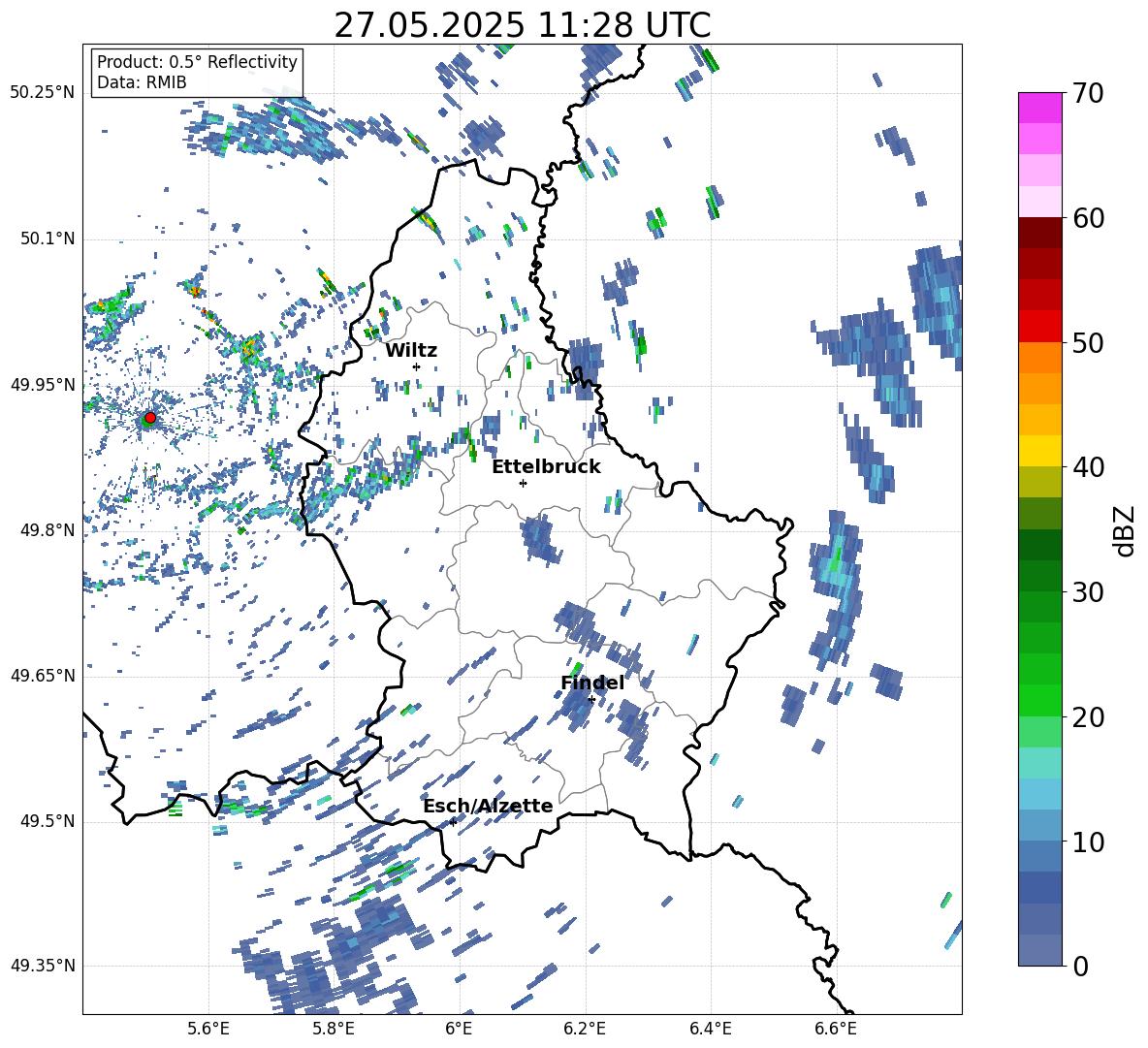Click the 6.6°E longitude label
Image resolution: width=1148 pixels, height=1048 pixels.
tap(836, 1029)
